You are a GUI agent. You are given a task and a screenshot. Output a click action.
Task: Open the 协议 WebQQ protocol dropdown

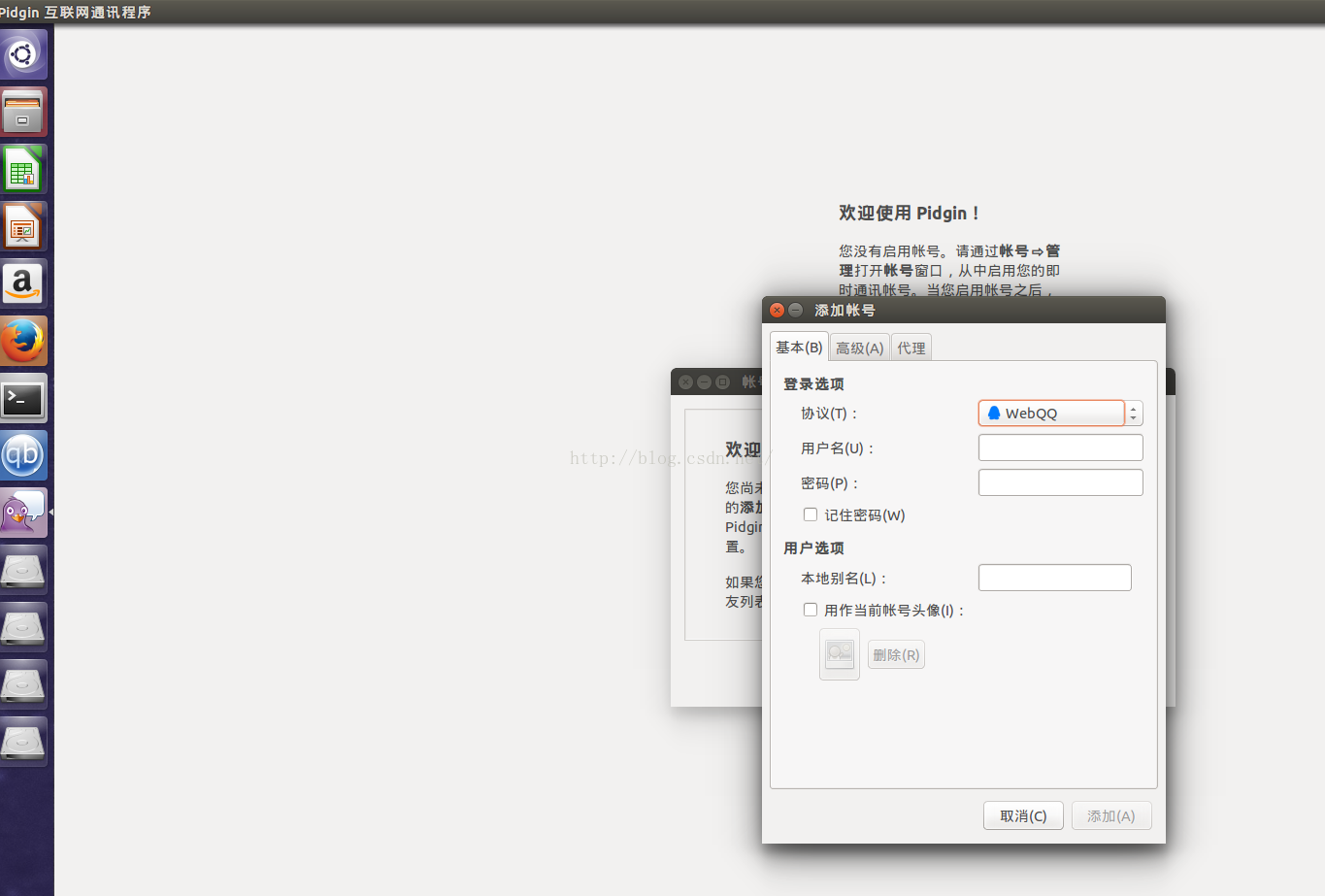(x=1060, y=413)
